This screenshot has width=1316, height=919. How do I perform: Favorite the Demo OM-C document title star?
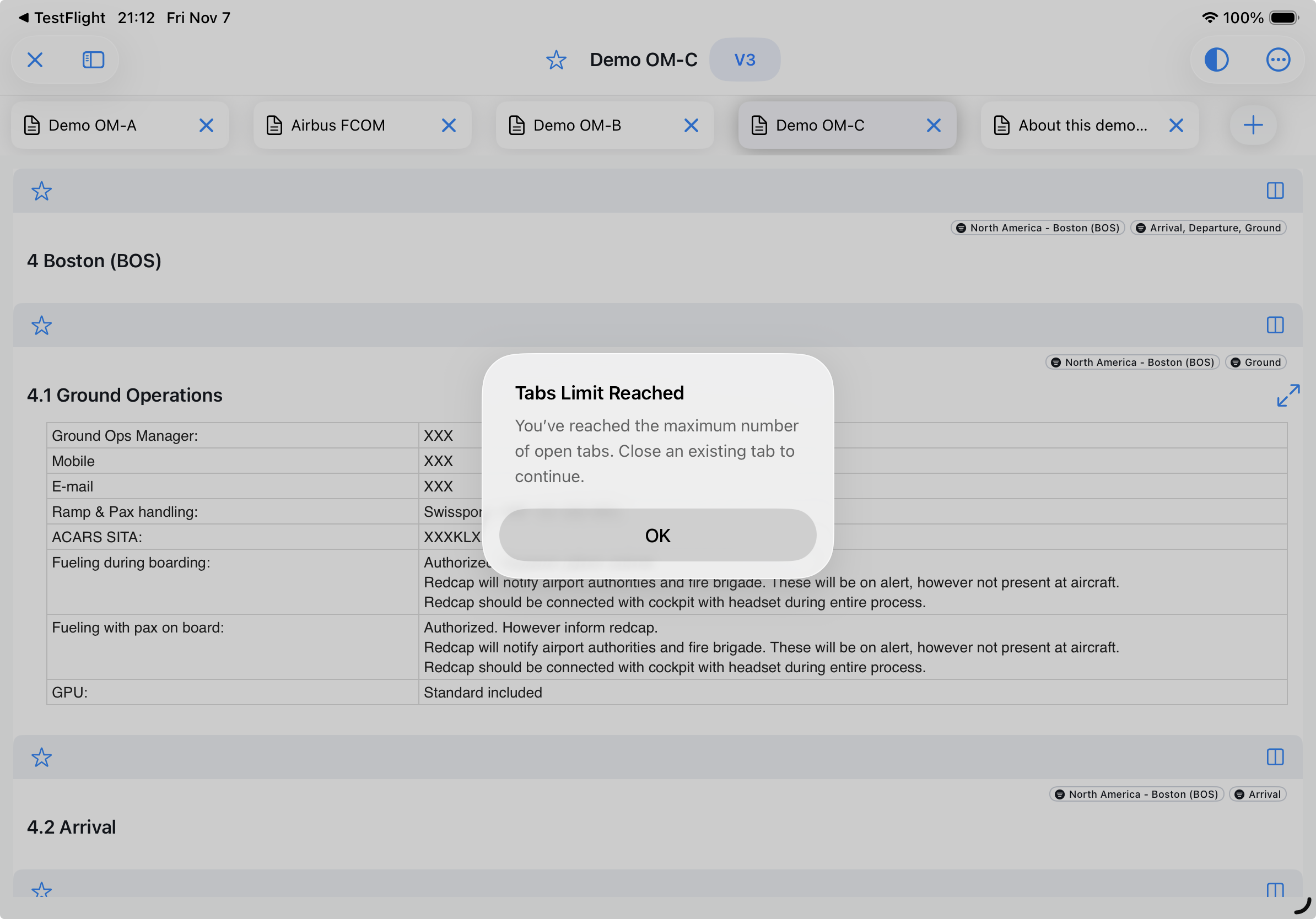click(555, 60)
